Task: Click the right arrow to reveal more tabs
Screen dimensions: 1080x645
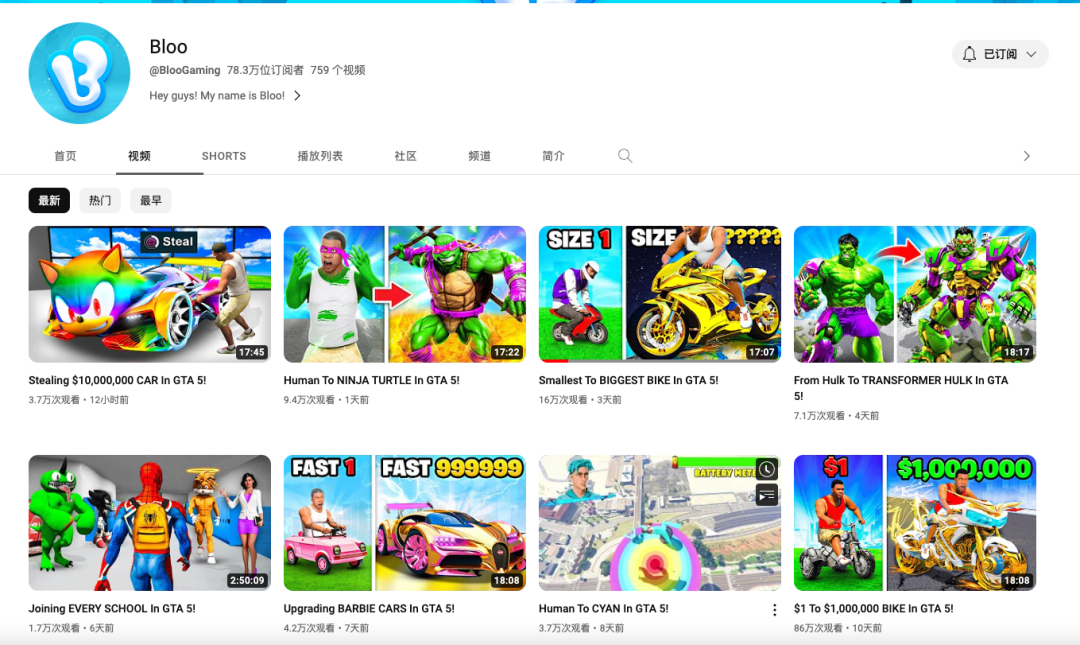Action: [x=1026, y=156]
